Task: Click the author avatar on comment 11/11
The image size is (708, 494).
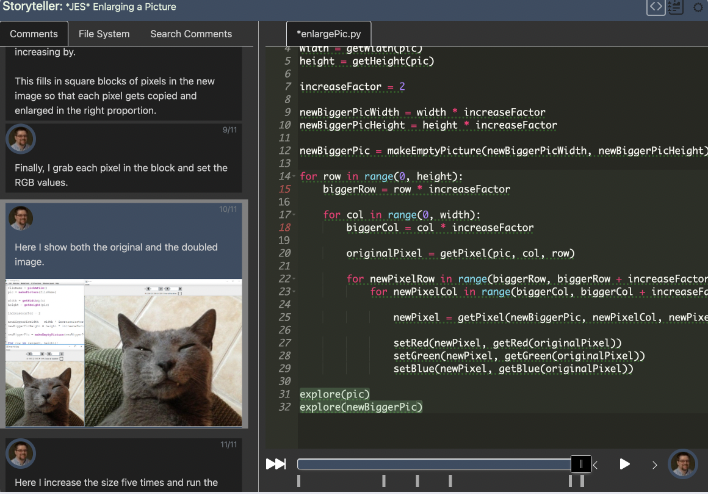Action: [21, 453]
